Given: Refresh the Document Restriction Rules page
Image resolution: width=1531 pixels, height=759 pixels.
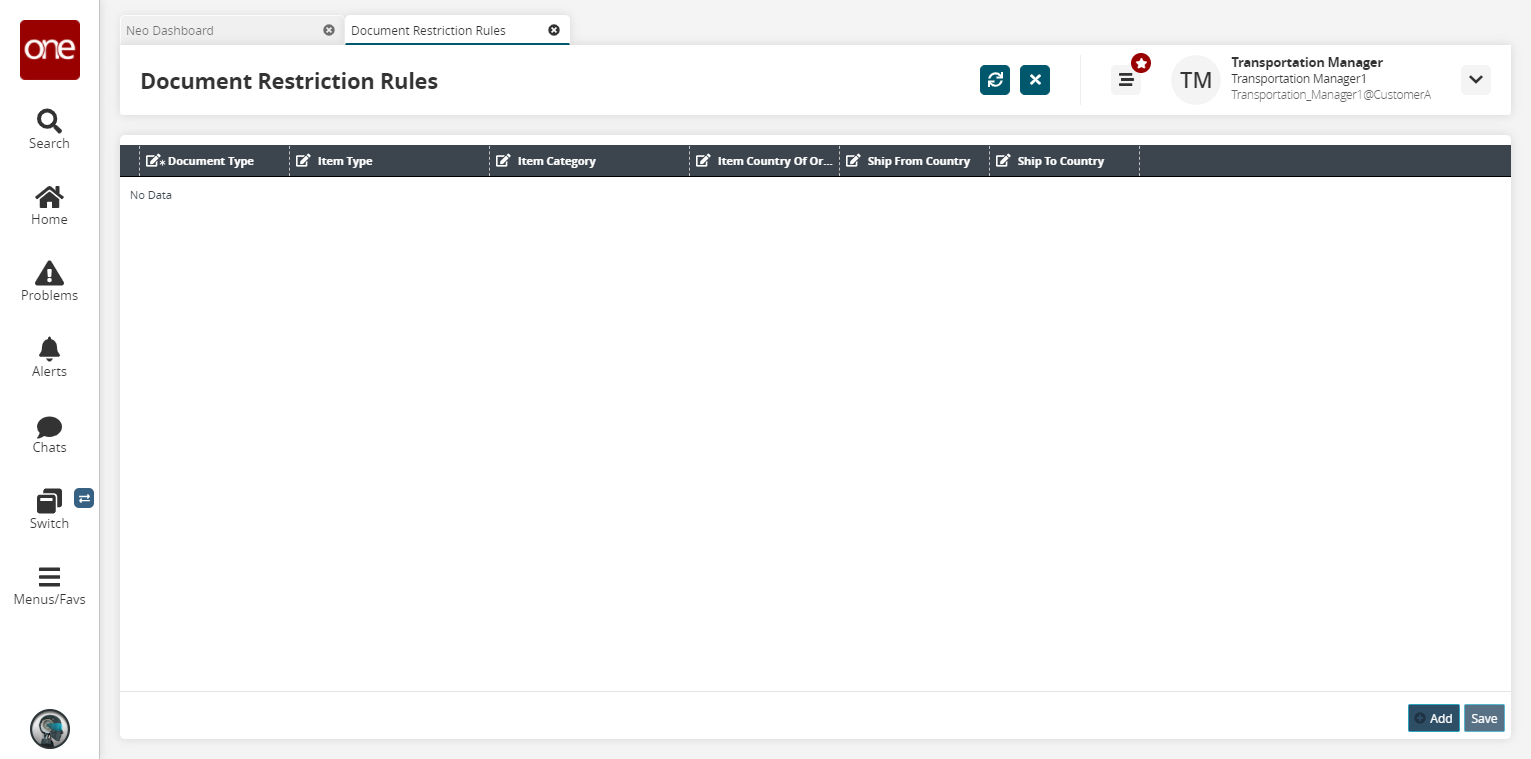Looking at the screenshot, I should click(x=995, y=80).
